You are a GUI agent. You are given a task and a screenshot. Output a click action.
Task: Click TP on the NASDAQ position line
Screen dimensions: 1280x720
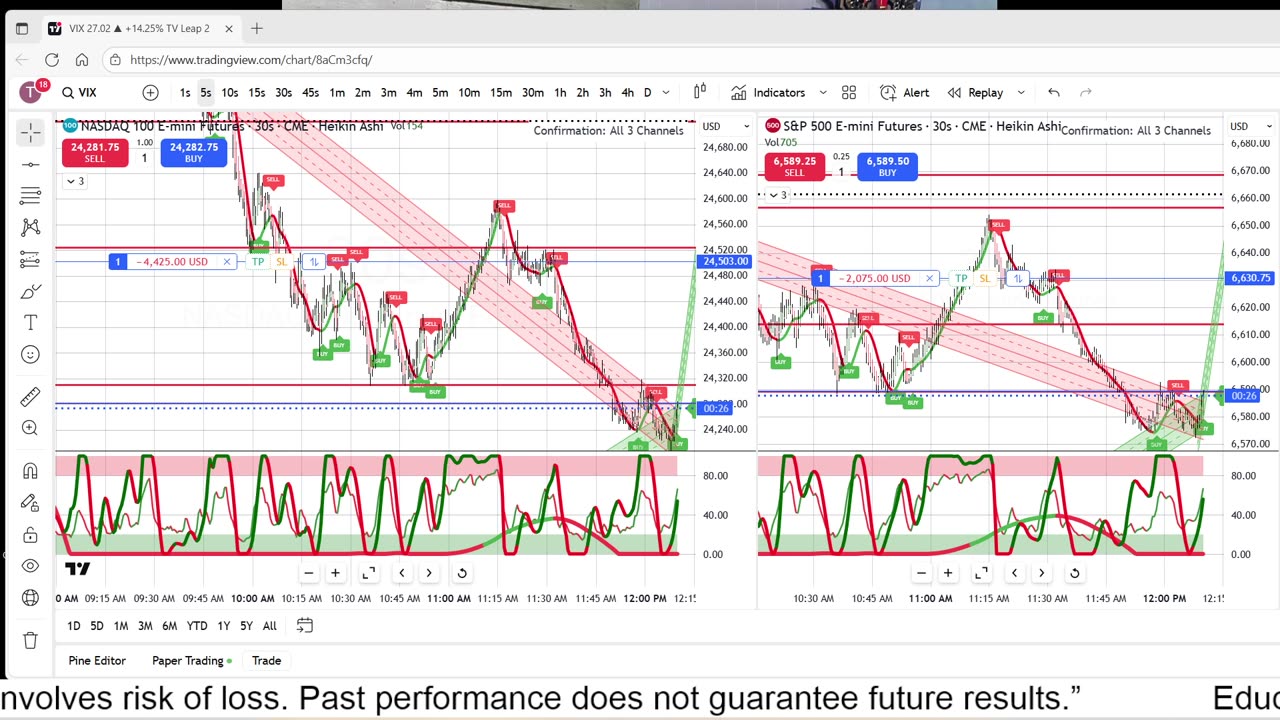(x=258, y=262)
